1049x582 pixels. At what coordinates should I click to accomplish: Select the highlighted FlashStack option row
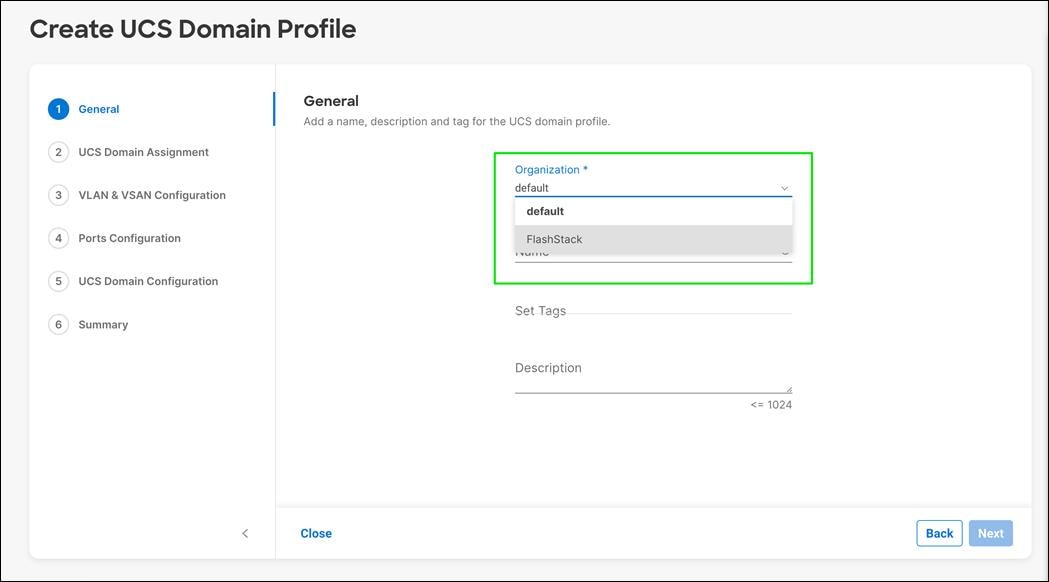653,238
